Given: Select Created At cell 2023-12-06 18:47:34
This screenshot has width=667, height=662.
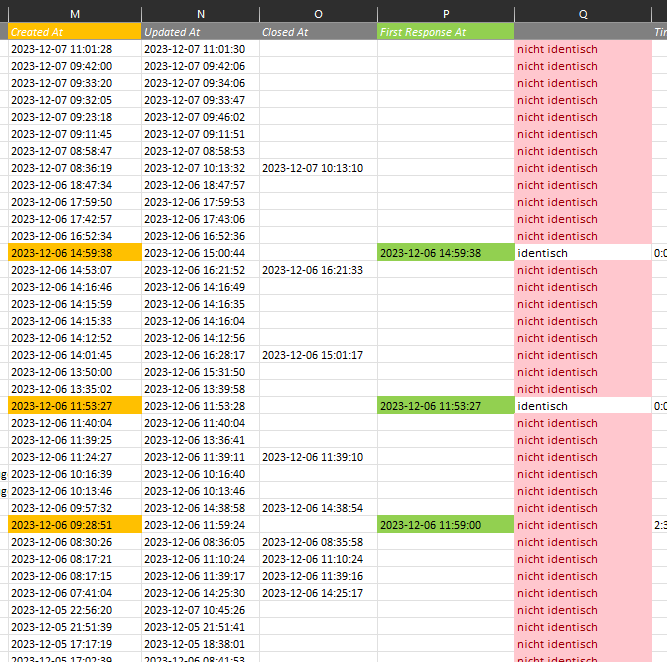Looking at the screenshot, I should (x=75, y=185).
